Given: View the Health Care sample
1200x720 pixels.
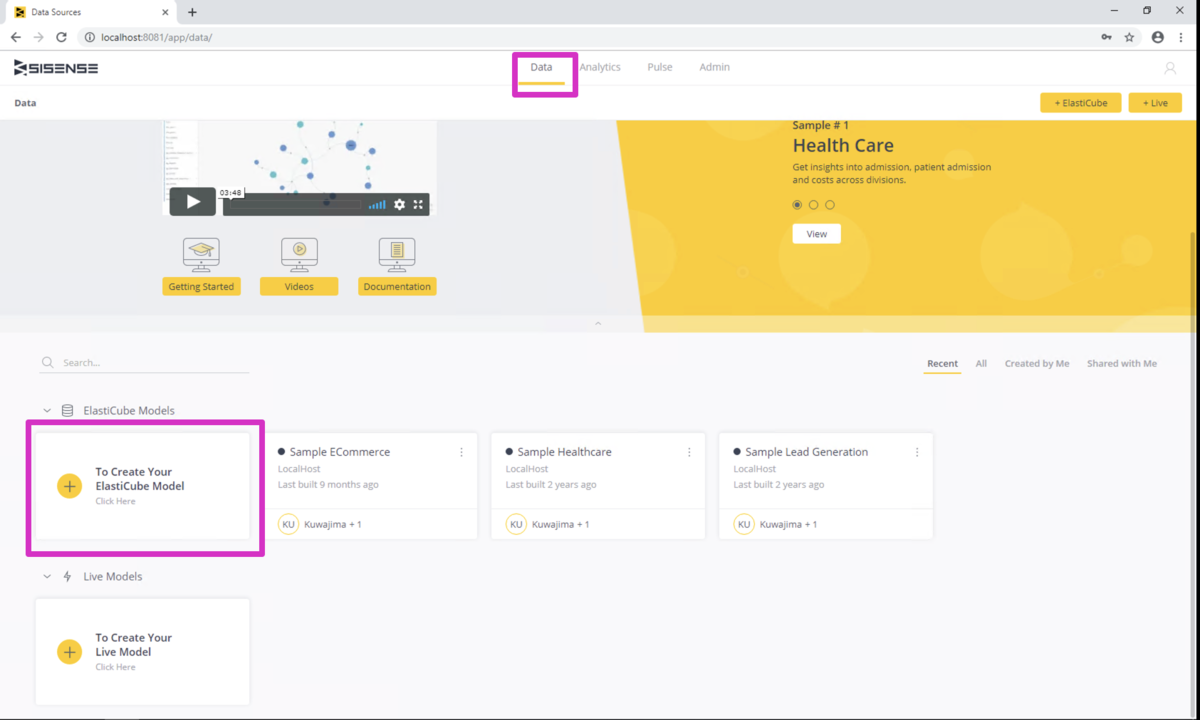Looking at the screenshot, I should click(x=816, y=234).
